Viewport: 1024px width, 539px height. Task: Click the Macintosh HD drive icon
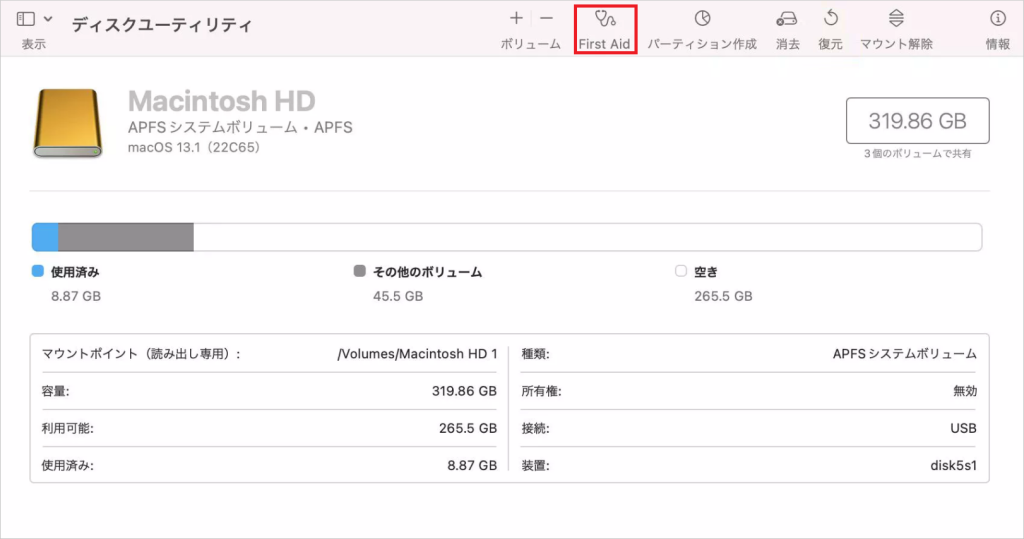tap(68, 123)
